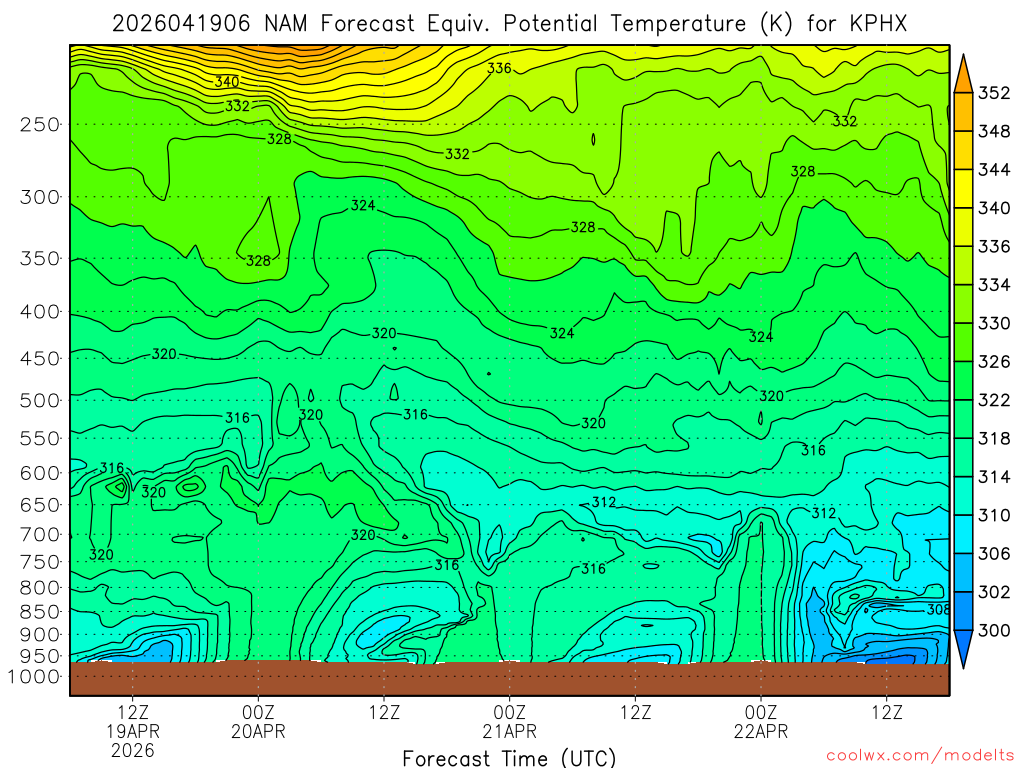The image size is (1024, 768).
Task: Click the 750 pressure level label
Action: 39,562
